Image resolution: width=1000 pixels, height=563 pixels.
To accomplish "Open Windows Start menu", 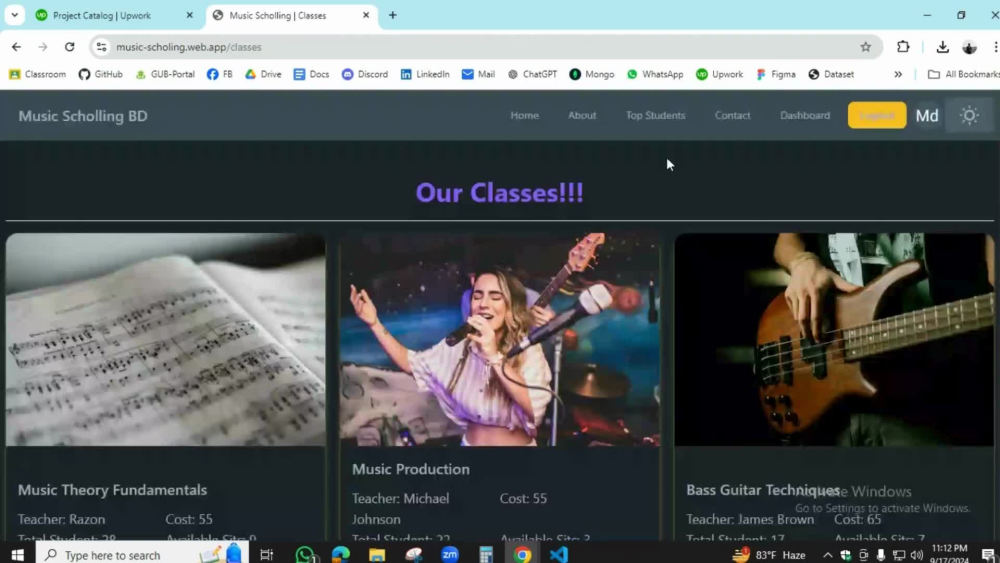I will [17, 555].
